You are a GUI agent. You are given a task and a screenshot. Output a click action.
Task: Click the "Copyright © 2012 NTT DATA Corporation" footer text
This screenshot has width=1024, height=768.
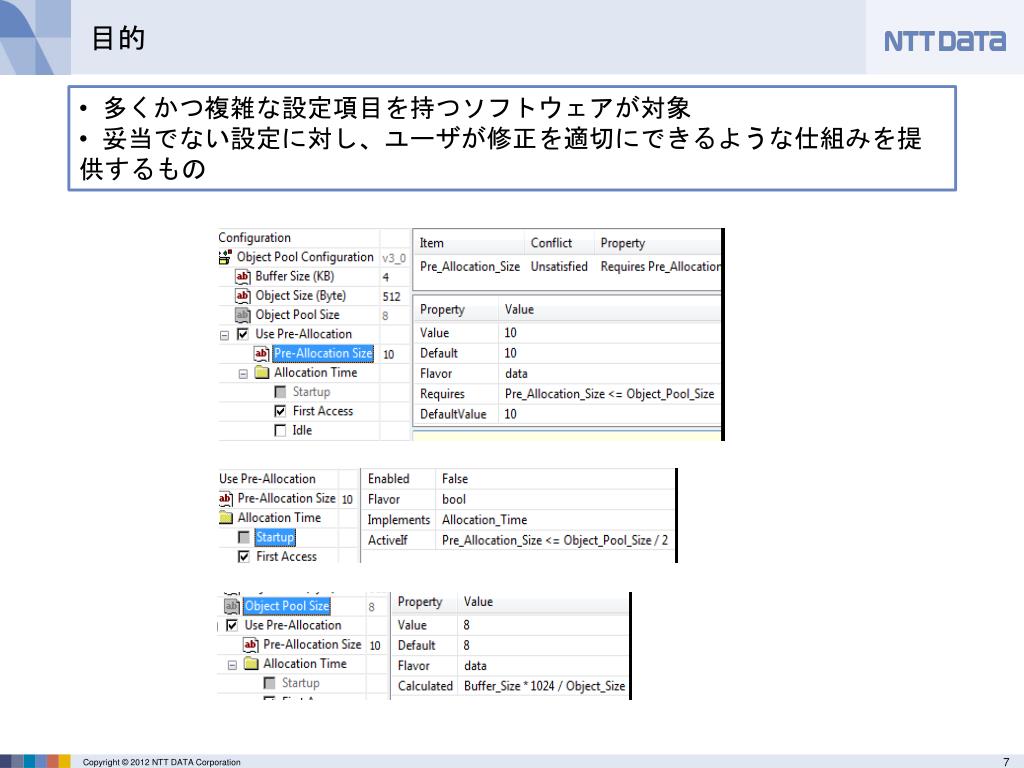[161, 762]
